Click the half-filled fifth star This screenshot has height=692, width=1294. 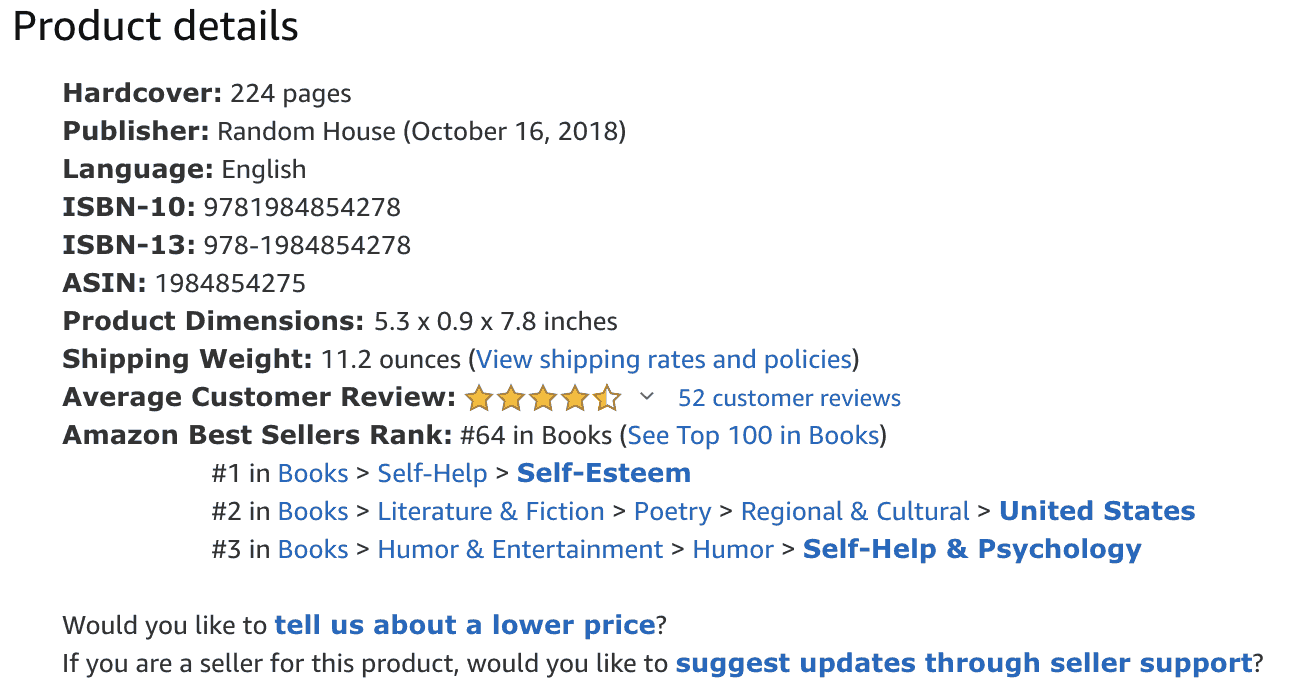[608, 398]
